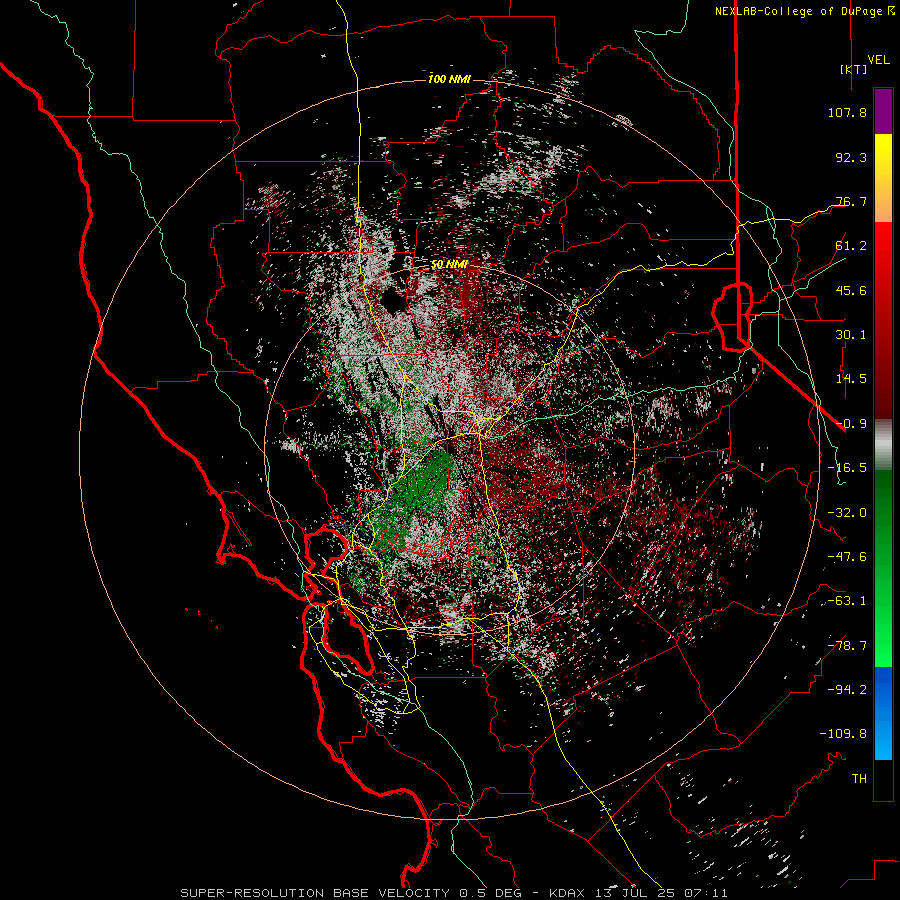This screenshot has height=900, width=900.
Task: Click the 92.3 legend value
Action: coord(851,157)
